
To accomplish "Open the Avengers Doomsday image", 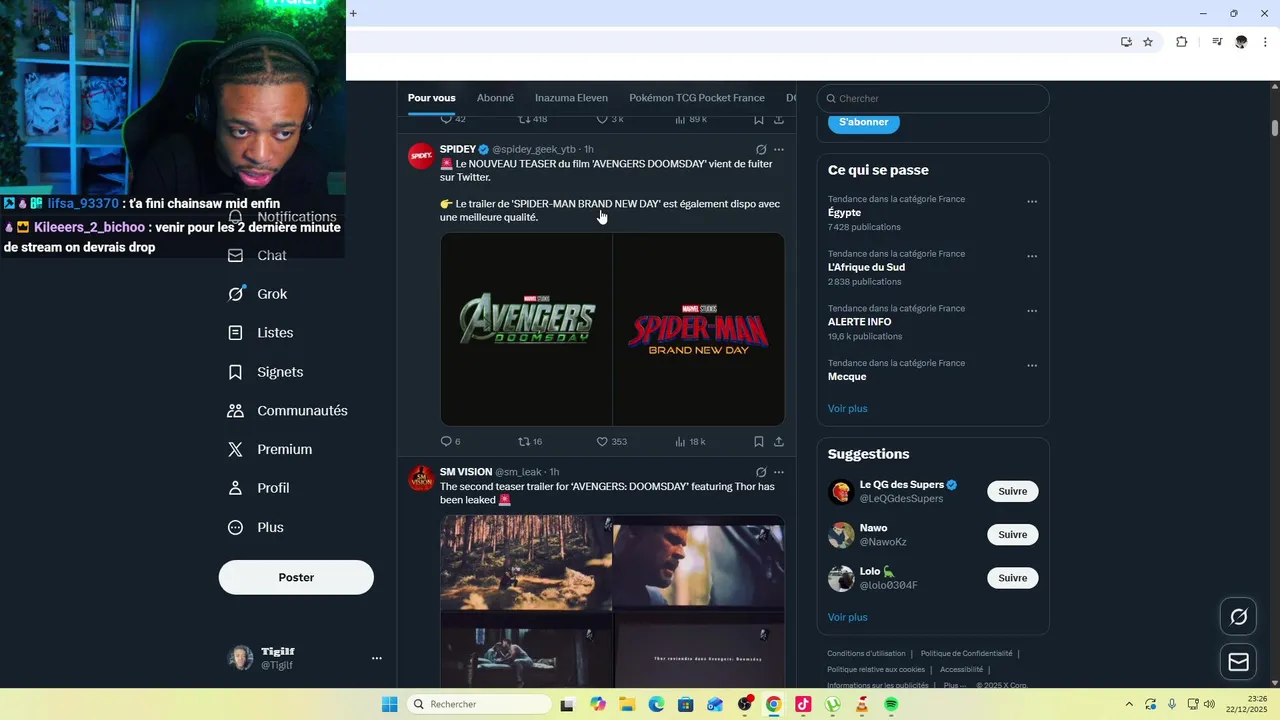I will coord(526,329).
